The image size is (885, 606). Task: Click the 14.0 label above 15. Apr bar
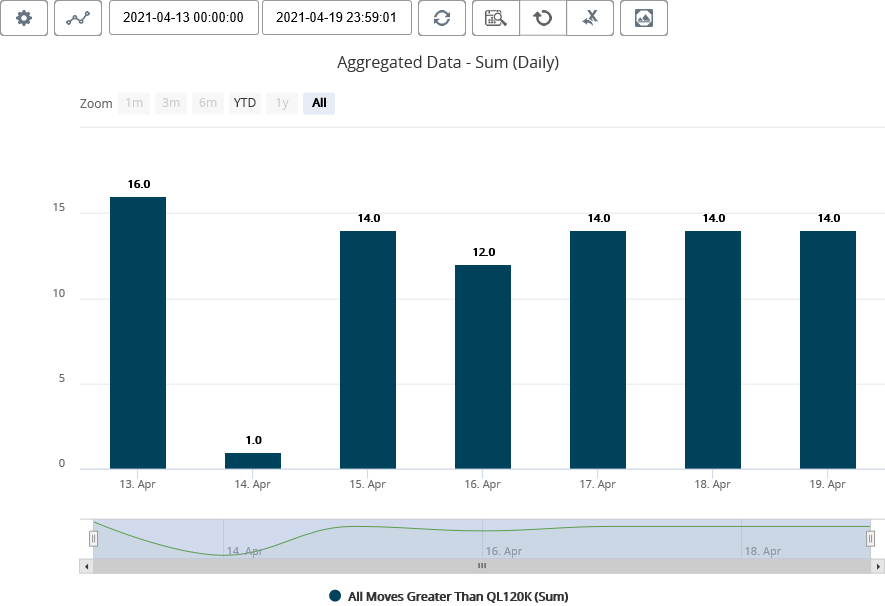coord(369,218)
